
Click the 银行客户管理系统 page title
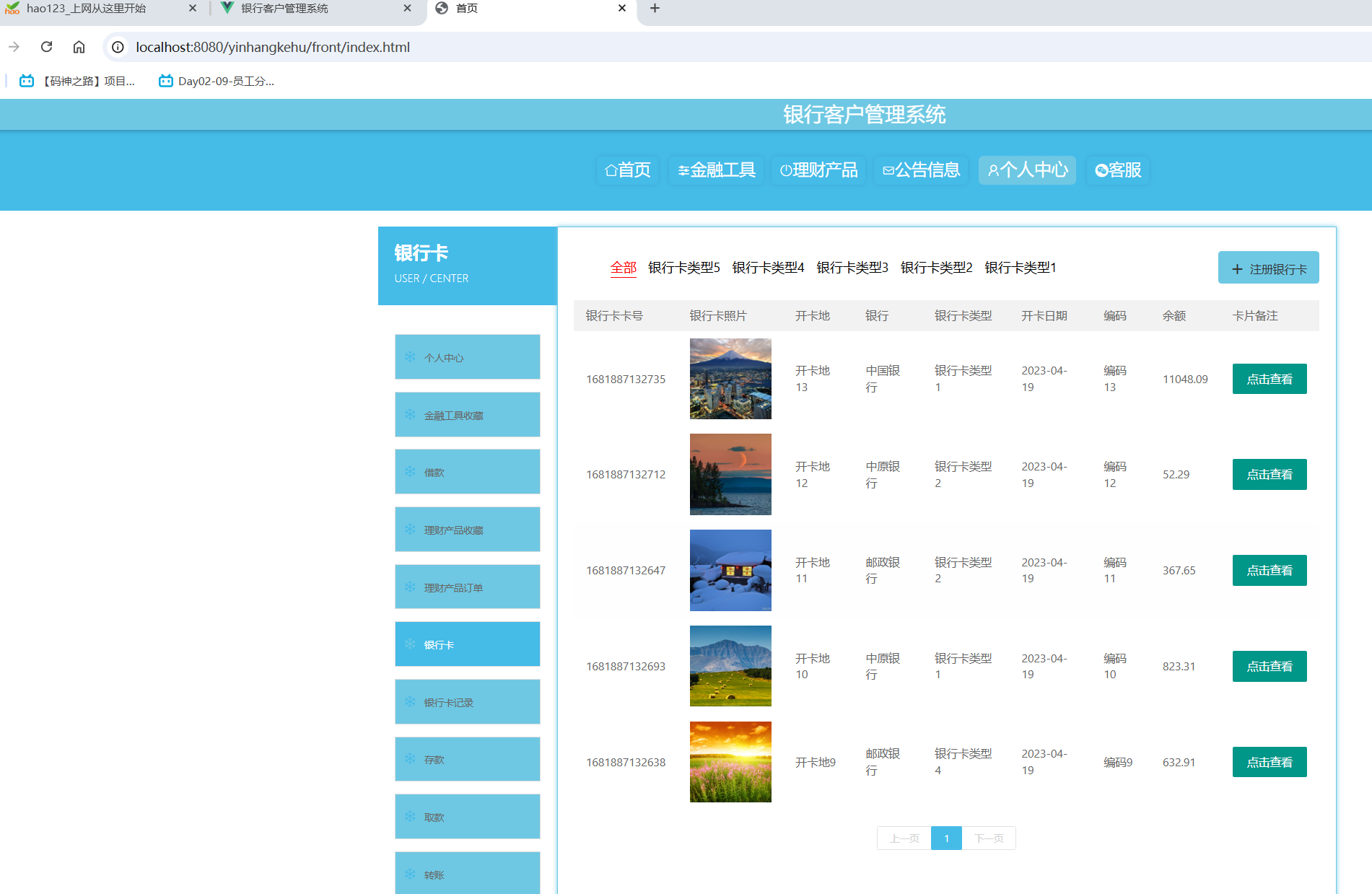(x=865, y=115)
